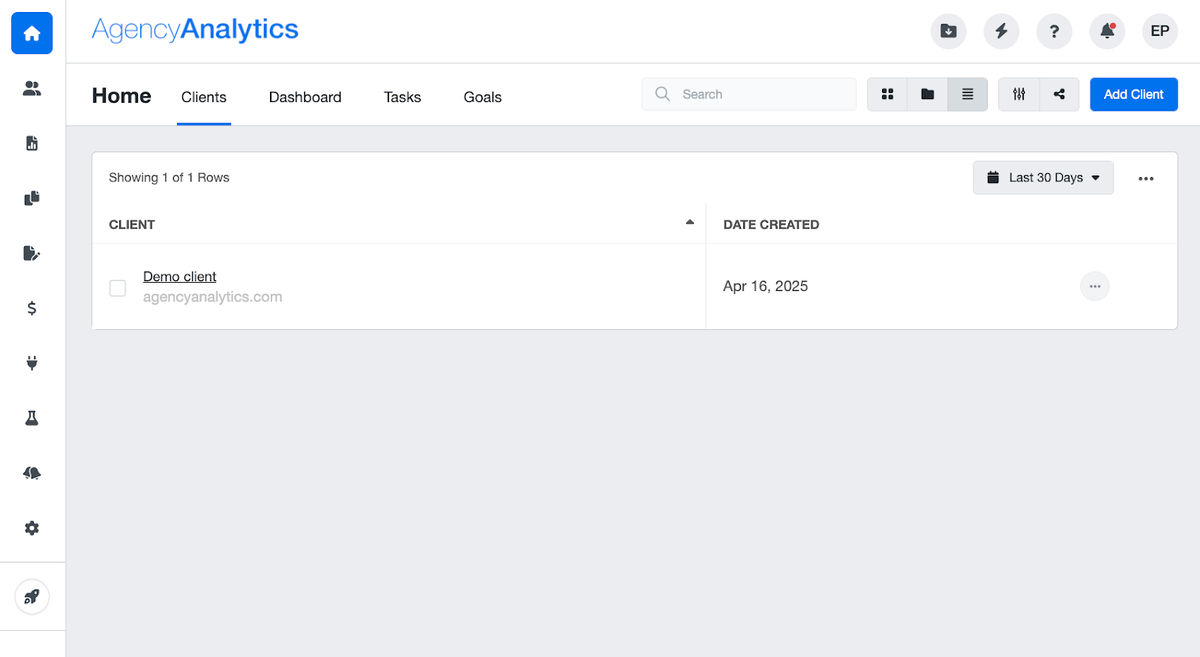The image size is (1200, 657).
Task: Open the Last 30 Days dropdown
Action: (x=1043, y=177)
